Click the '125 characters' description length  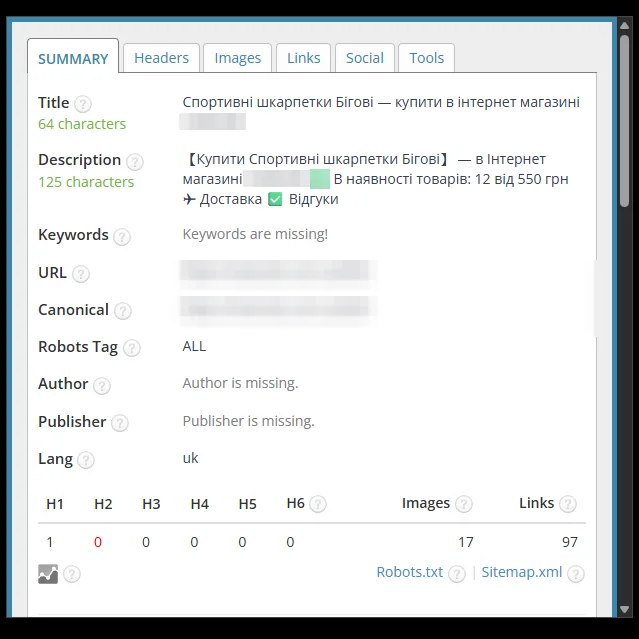click(86, 182)
